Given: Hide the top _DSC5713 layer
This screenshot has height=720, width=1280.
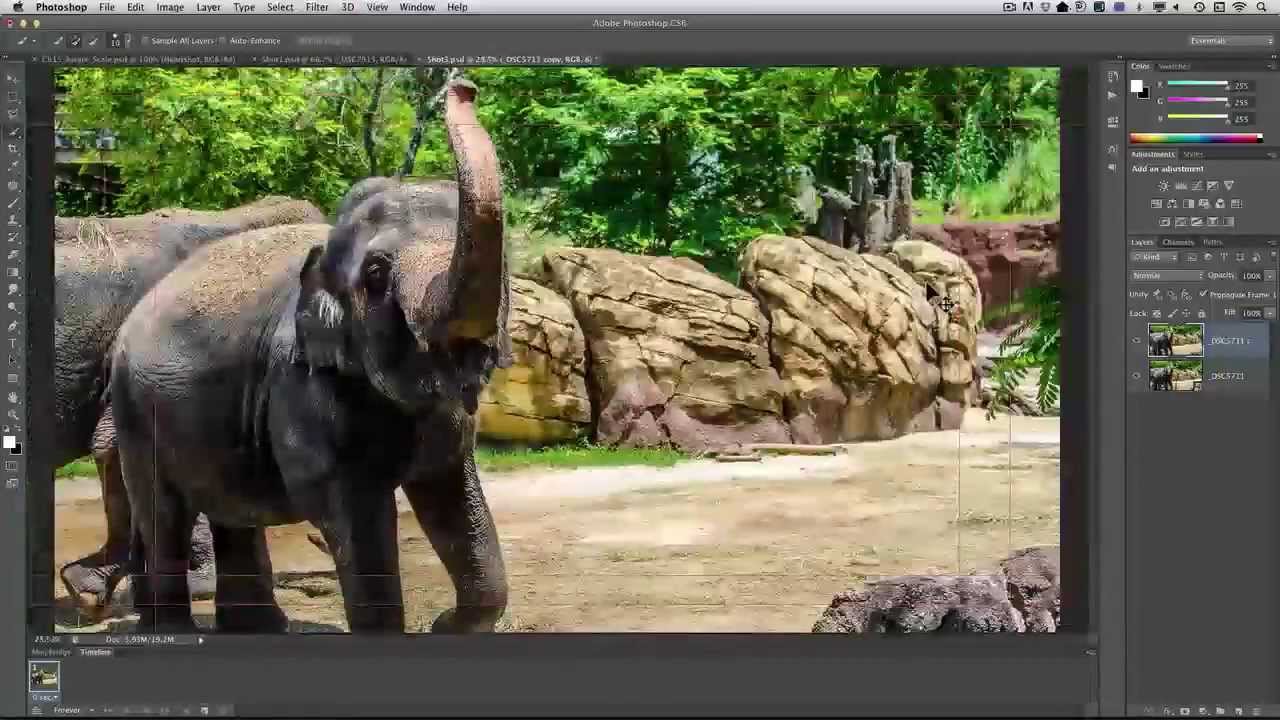Looking at the screenshot, I should pos(1136,341).
